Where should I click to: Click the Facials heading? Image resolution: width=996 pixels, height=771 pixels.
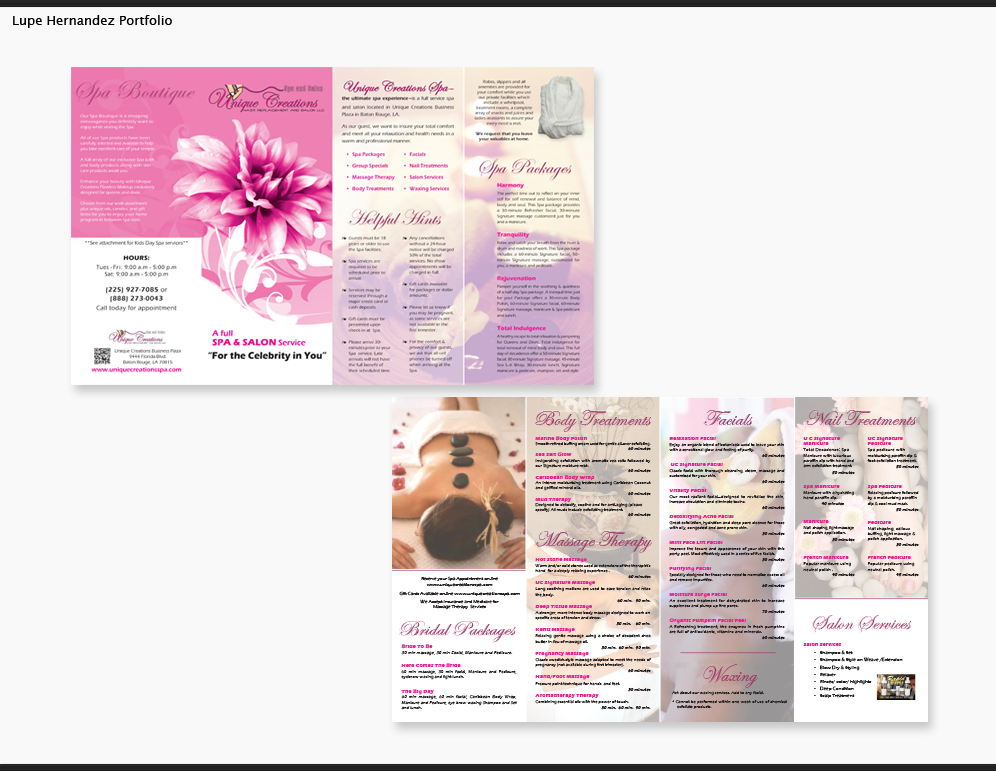728,419
